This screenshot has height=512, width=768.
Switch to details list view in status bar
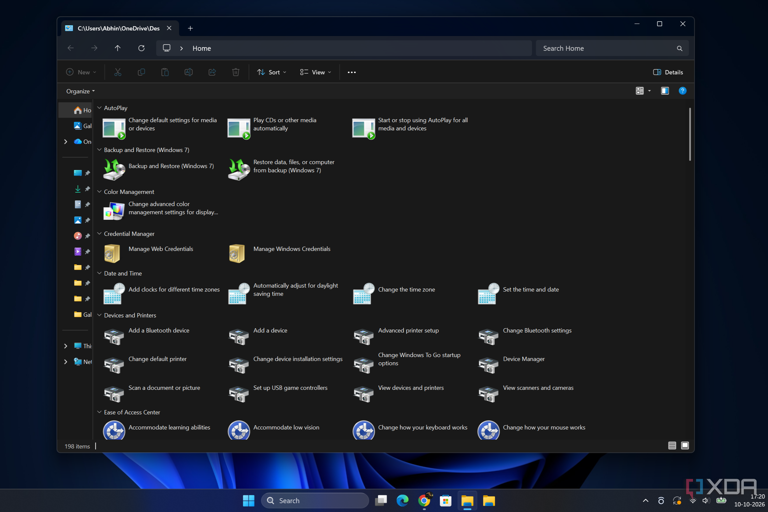point(672,445)
